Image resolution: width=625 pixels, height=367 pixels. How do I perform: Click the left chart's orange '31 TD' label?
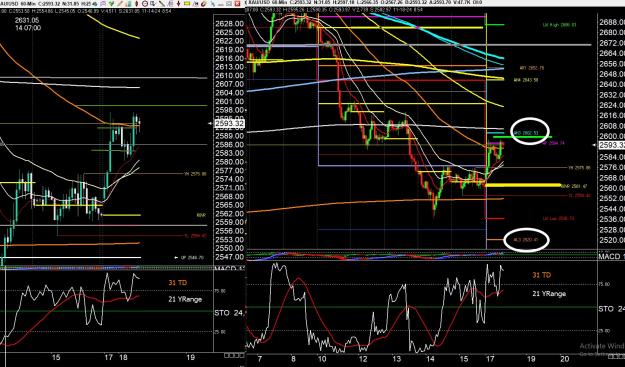(177, 283)
